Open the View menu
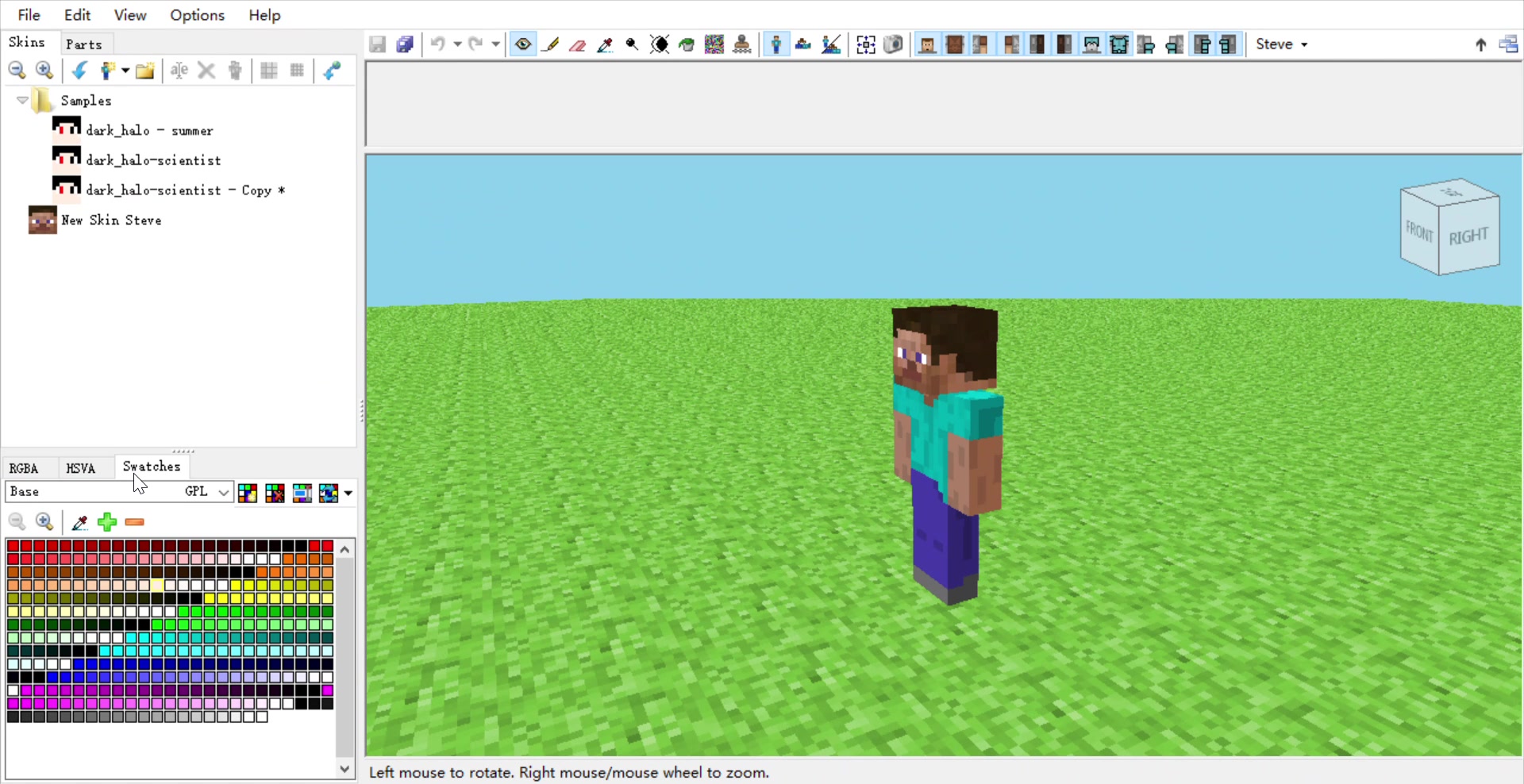Screen dimensions: 1524x784 click(130, 15)
